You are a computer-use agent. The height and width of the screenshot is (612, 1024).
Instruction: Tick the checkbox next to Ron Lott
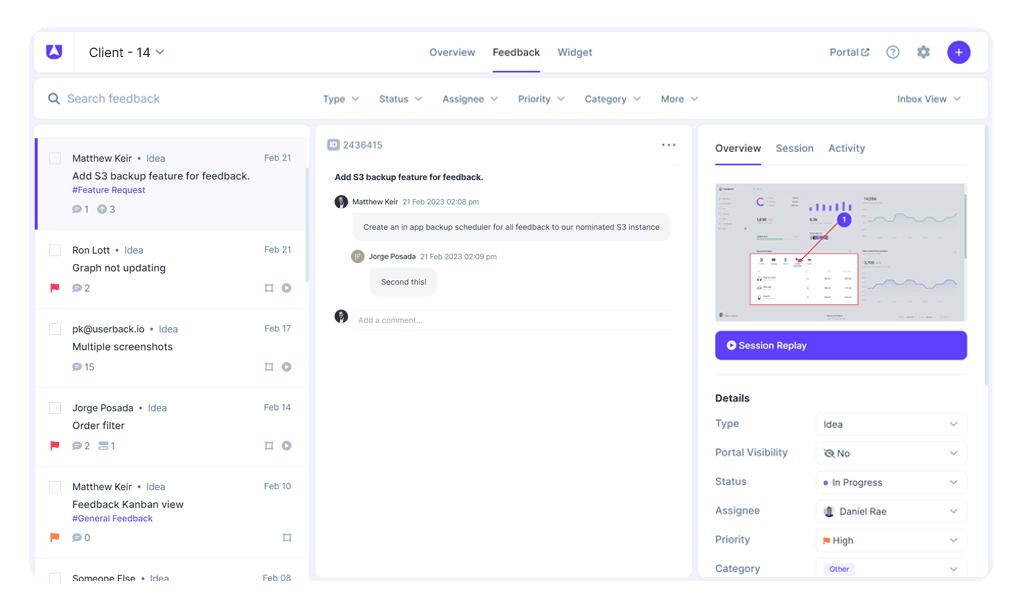[55, 250]
